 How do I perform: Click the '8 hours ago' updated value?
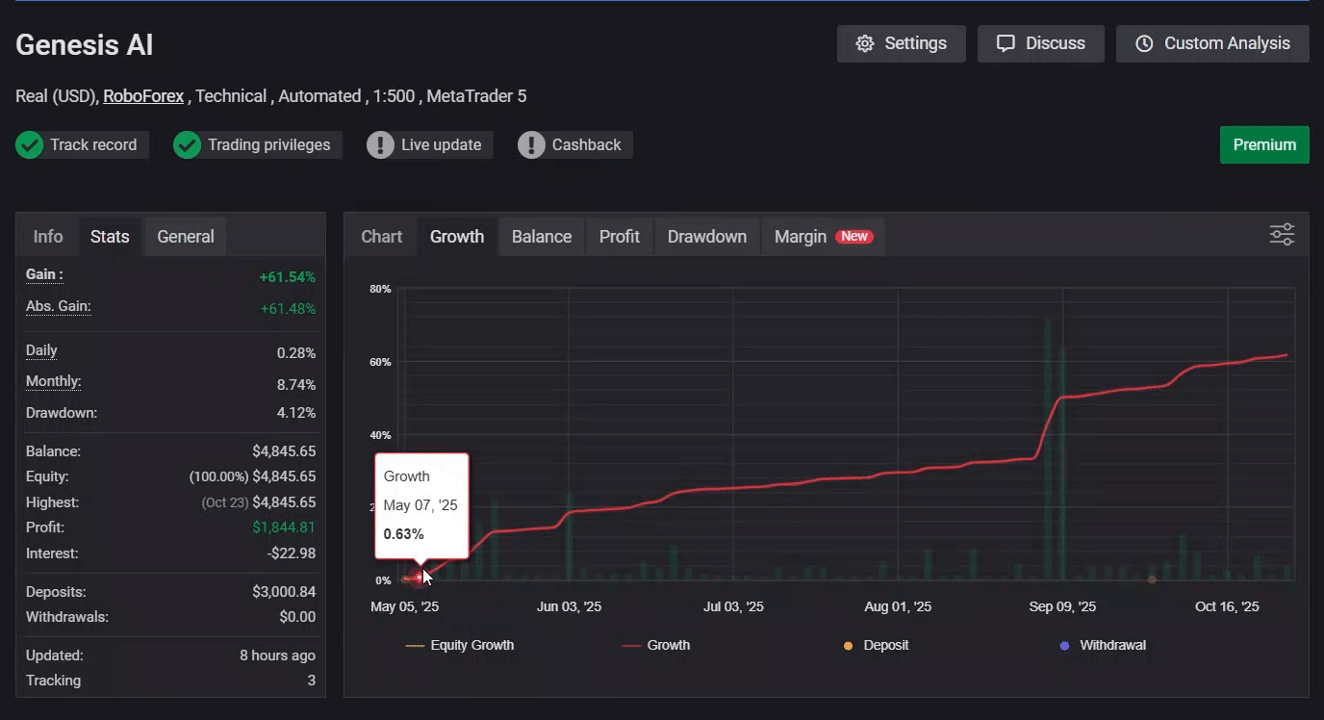click(278, 656)
